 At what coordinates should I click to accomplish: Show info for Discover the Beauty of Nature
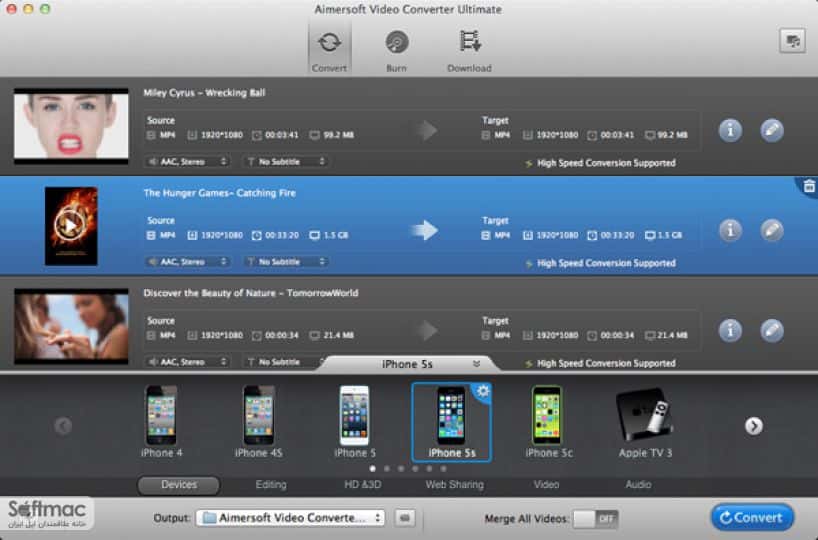click(730, 330)
